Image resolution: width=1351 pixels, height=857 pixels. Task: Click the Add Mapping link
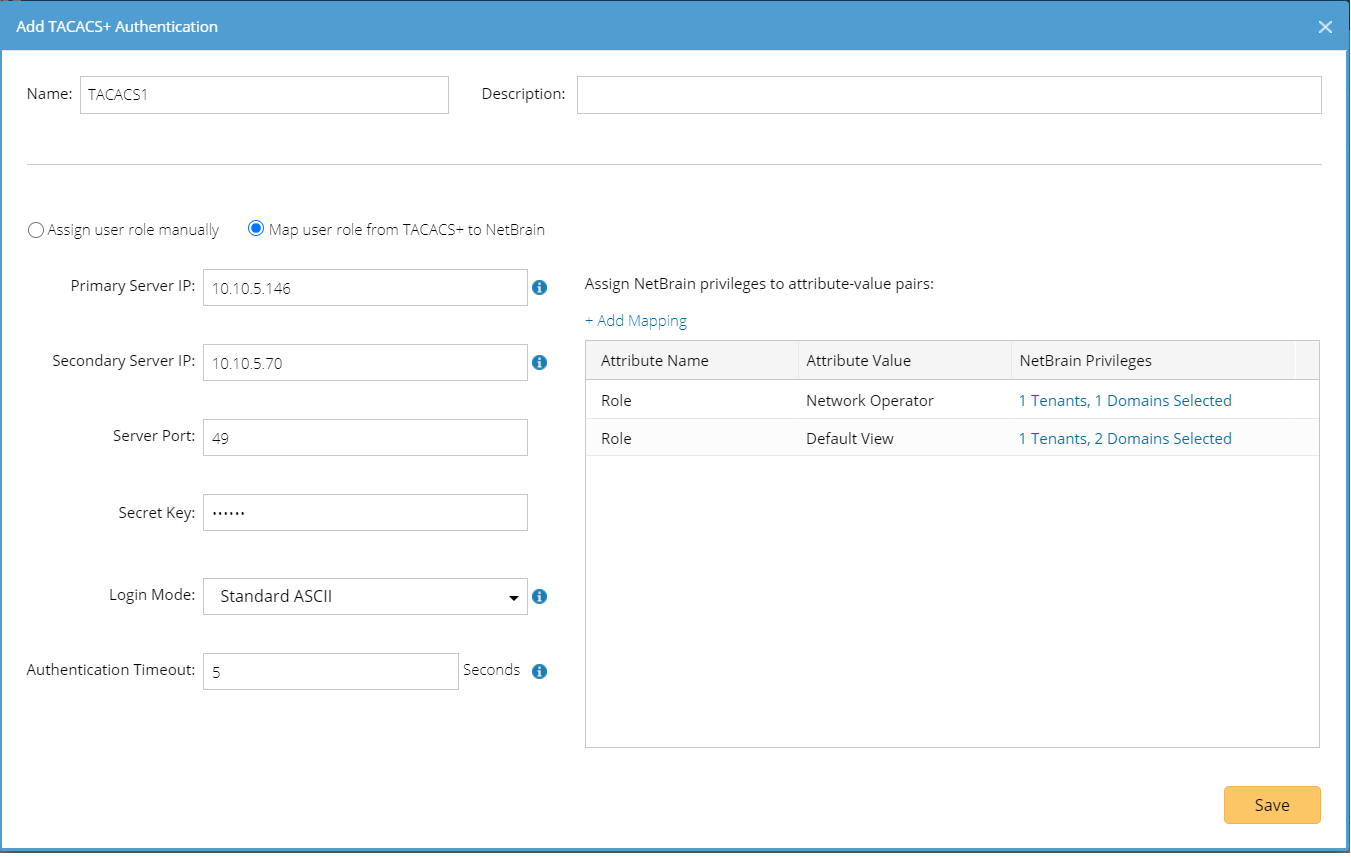(636, 321)
